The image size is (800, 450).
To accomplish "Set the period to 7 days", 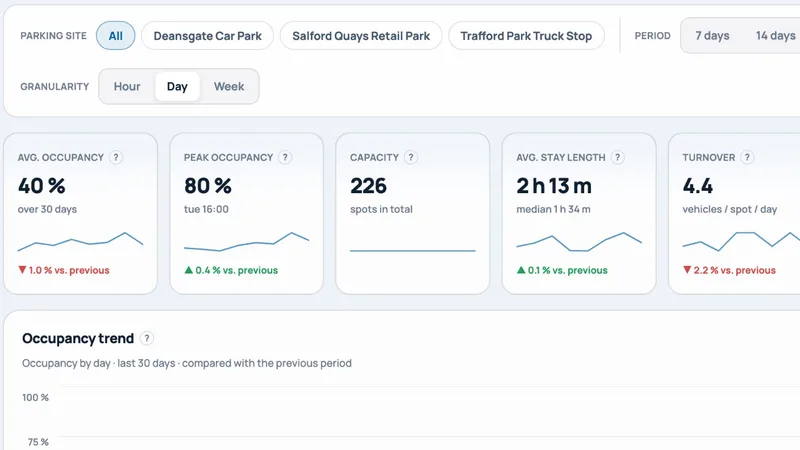I will (712, 36).
